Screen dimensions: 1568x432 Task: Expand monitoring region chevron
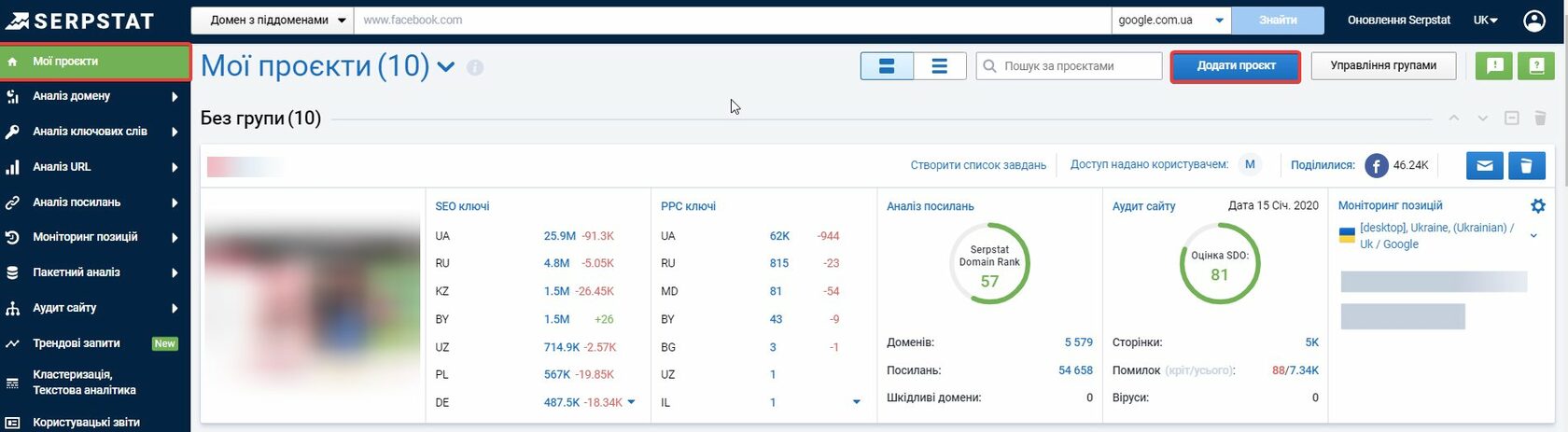click(1533, 236)
